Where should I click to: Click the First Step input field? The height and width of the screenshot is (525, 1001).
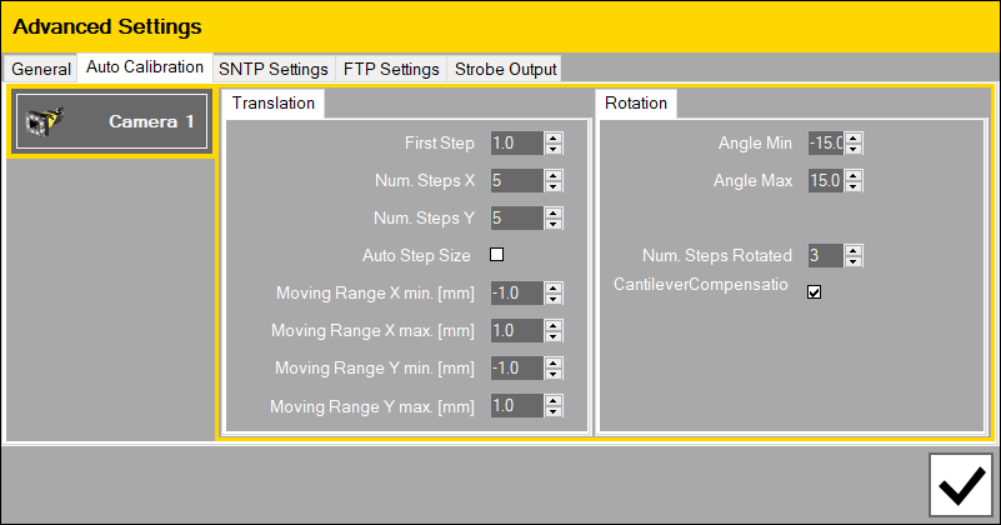click(516, 143)
